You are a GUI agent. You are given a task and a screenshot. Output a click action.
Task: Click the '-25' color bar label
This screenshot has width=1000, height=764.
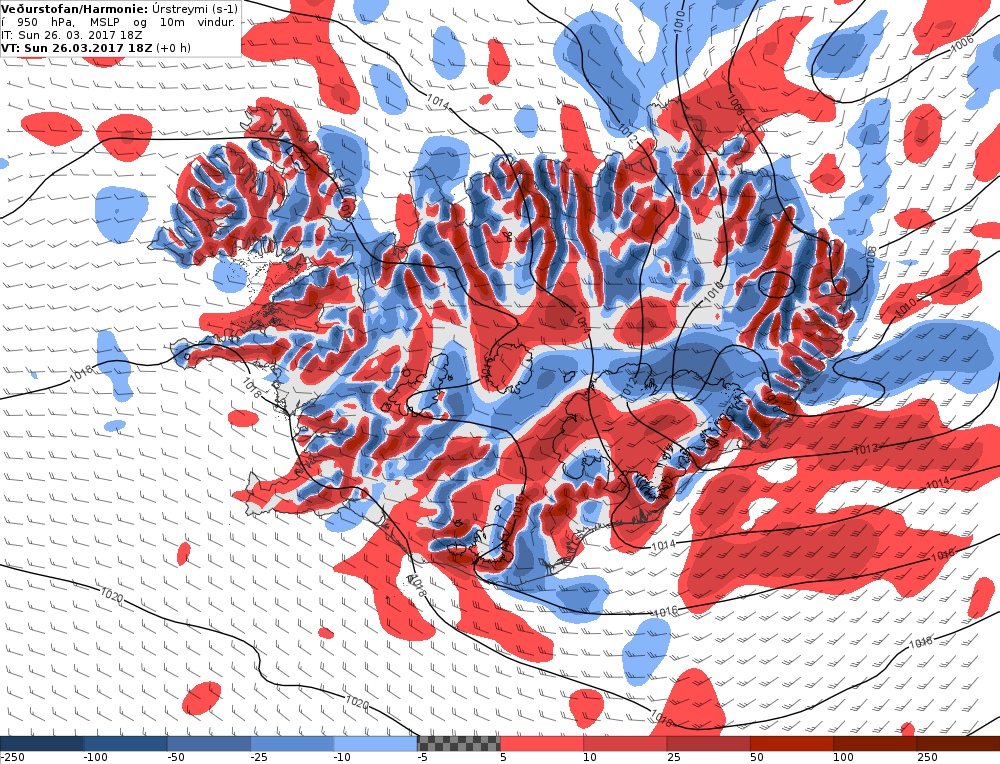[x=259, y=758]
